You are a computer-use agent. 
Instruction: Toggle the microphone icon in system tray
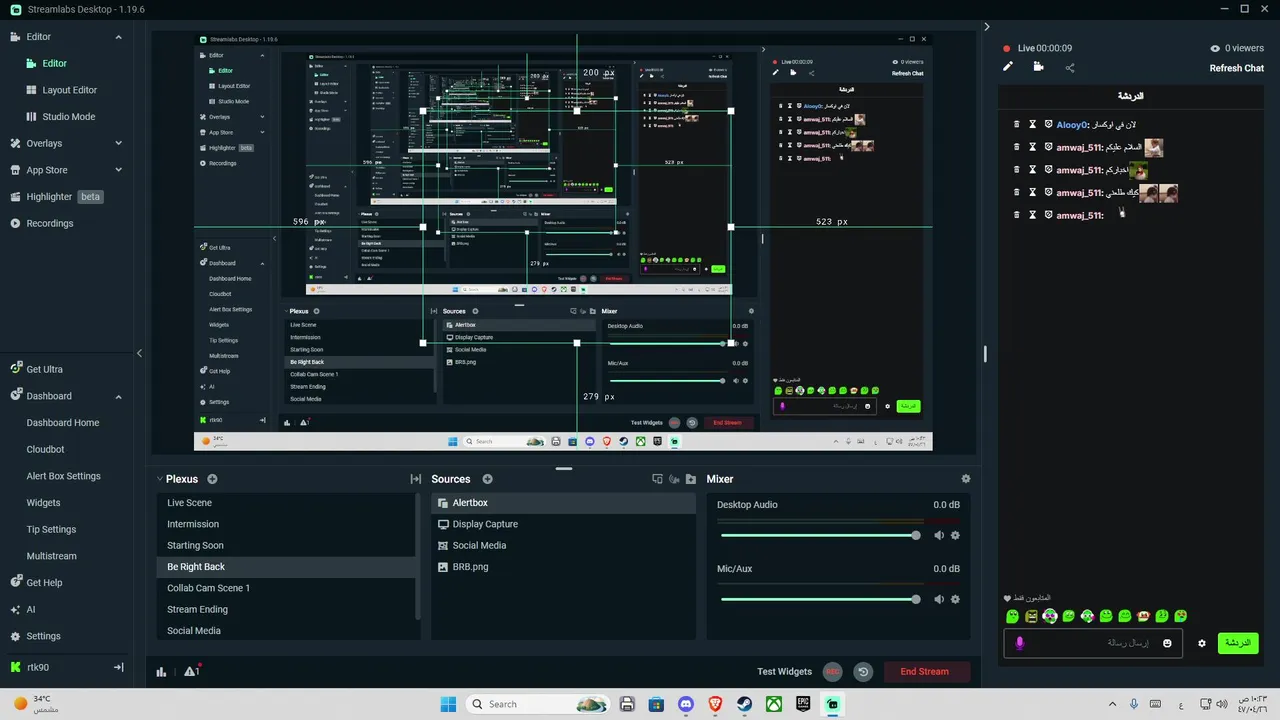click(1134, 704)
